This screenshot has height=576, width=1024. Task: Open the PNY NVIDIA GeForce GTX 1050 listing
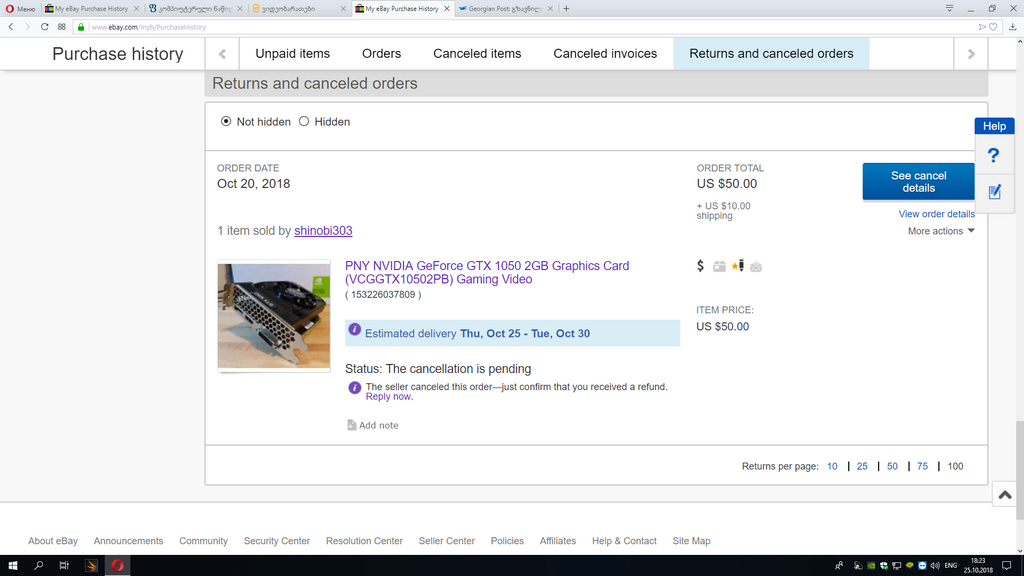tap(487, 272)
